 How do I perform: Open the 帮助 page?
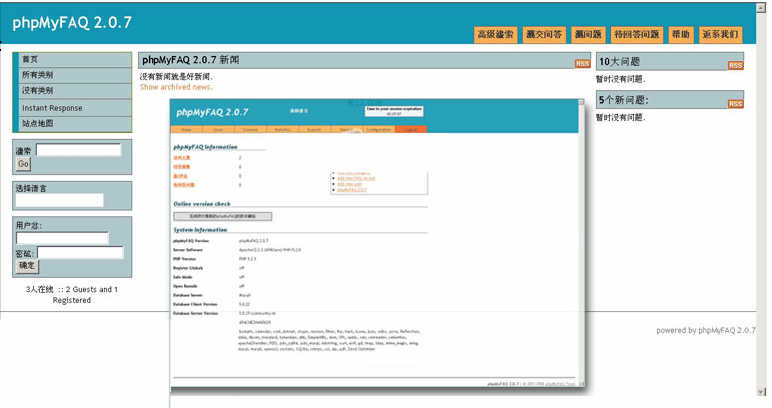[680, 34]
